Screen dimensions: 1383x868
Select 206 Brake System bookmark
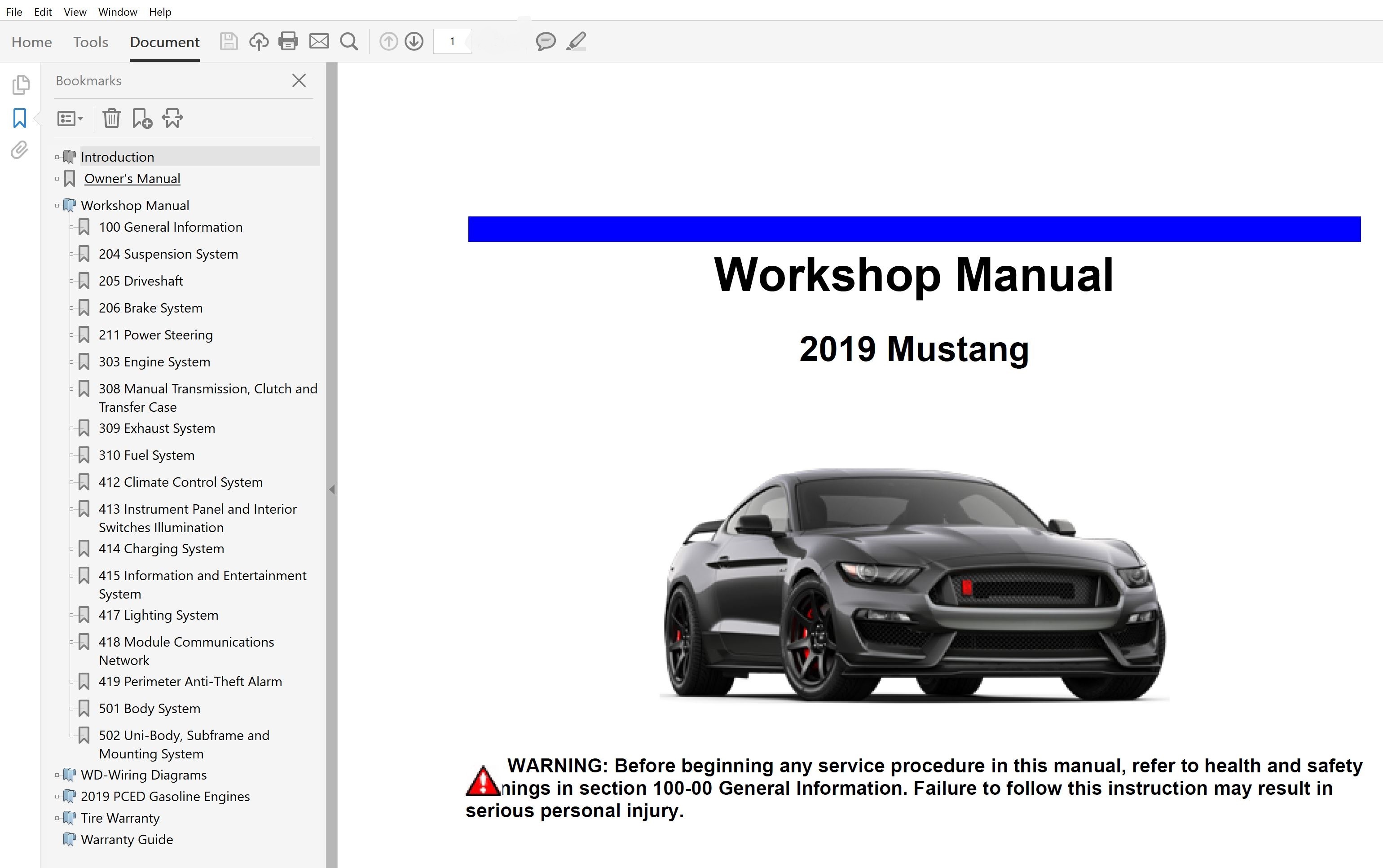point(150,308)
